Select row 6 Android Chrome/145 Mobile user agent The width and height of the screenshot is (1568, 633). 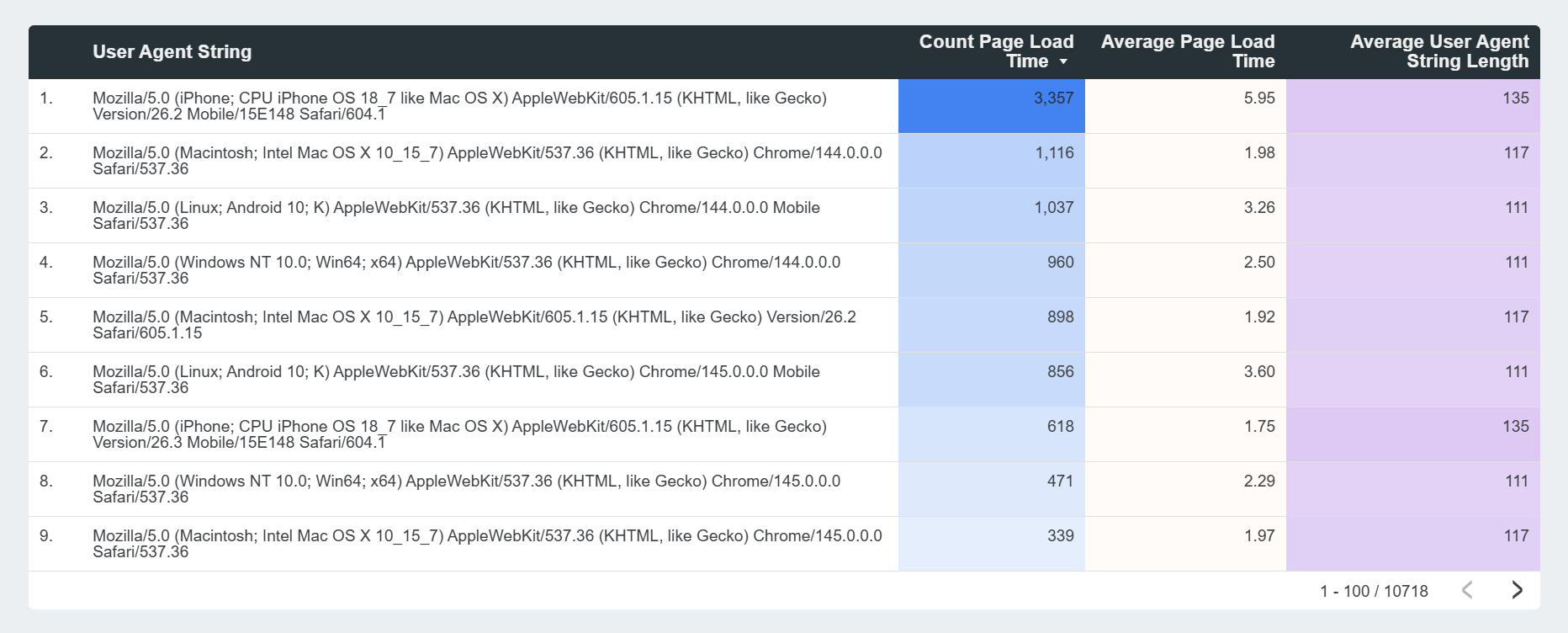pos(456,380)
